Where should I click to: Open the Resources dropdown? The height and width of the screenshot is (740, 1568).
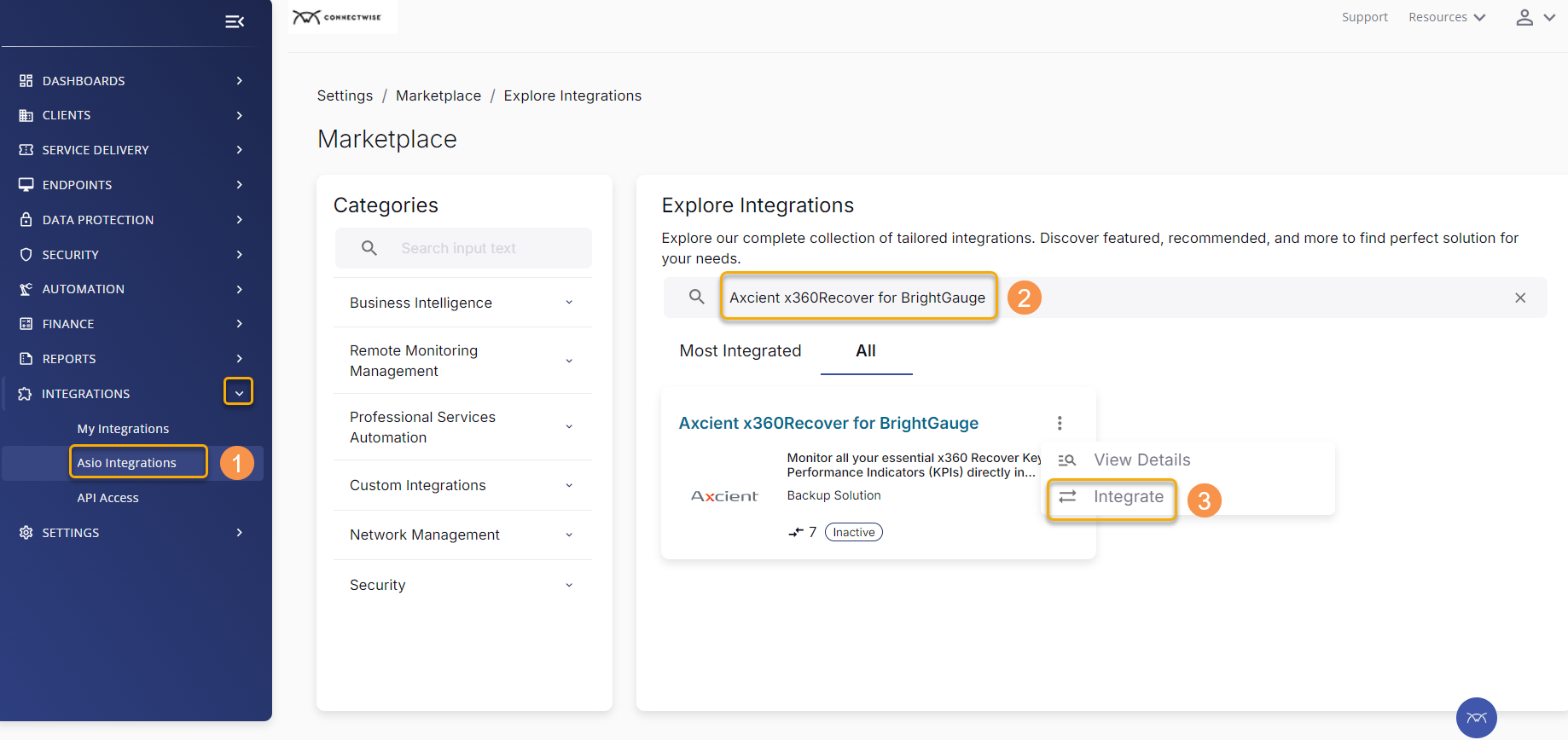click(x=1447, y=17)
